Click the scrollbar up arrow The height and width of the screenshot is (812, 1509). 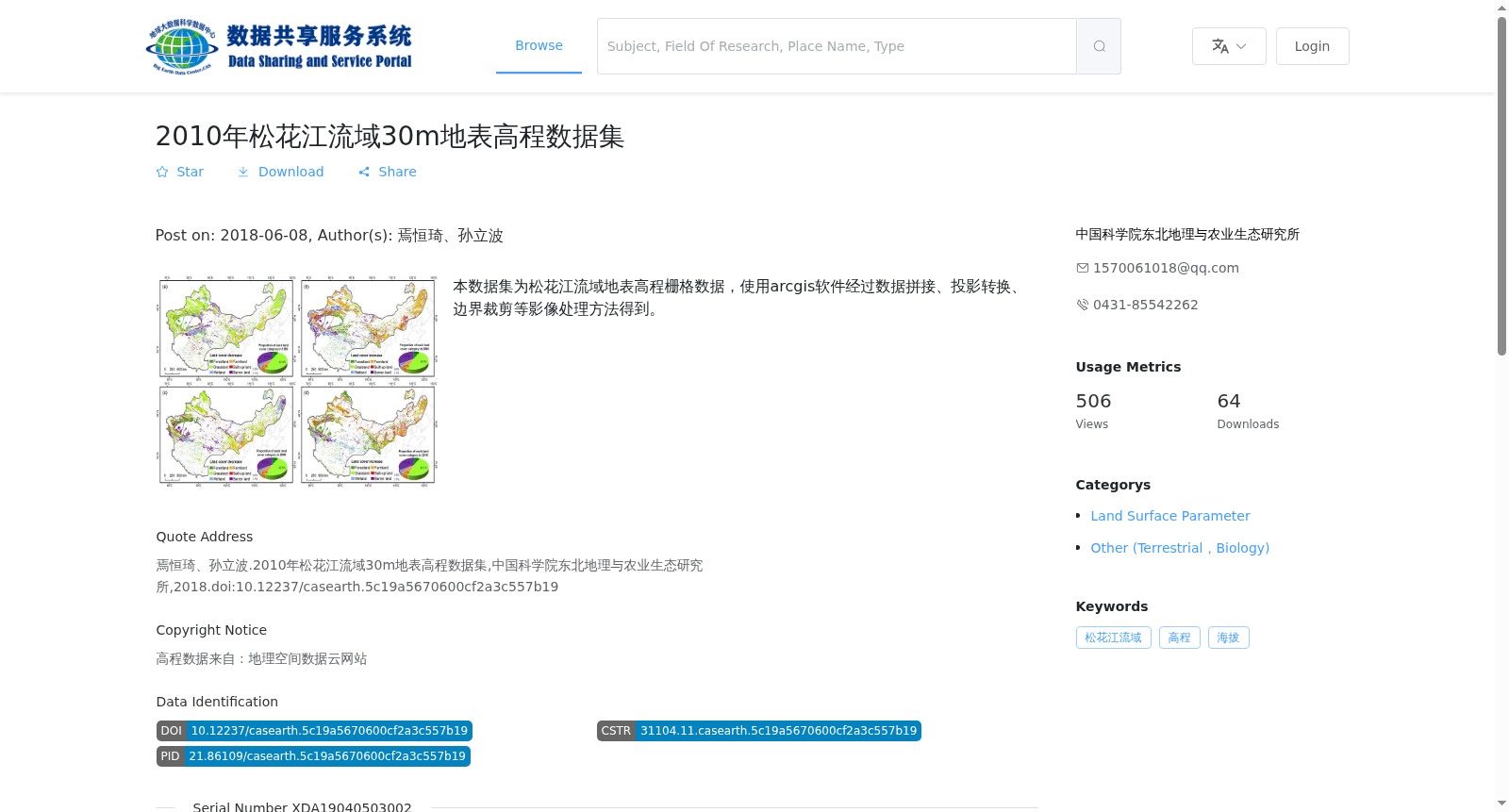(x=1501, y=8)
